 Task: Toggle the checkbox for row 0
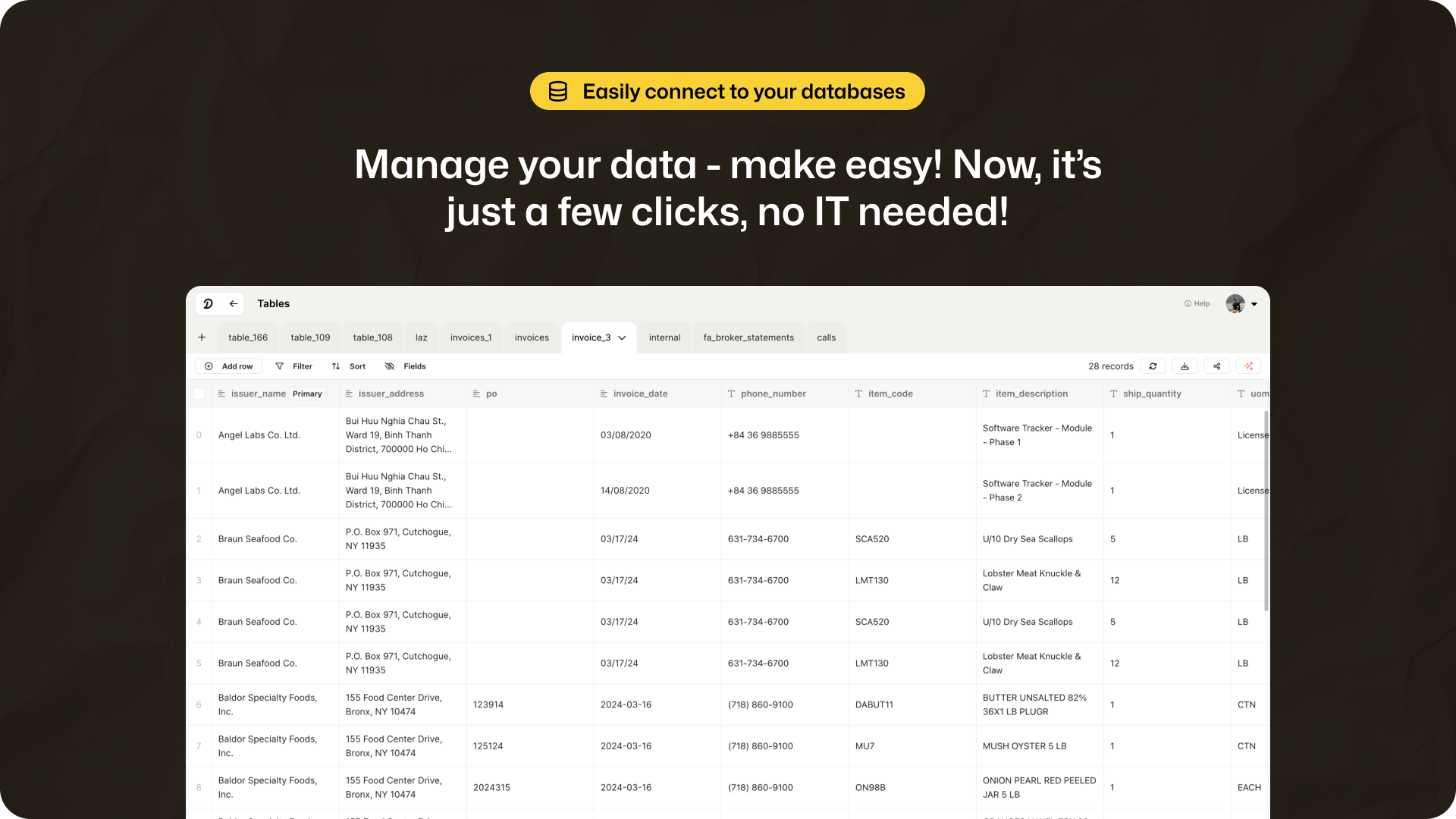point(199,435)
